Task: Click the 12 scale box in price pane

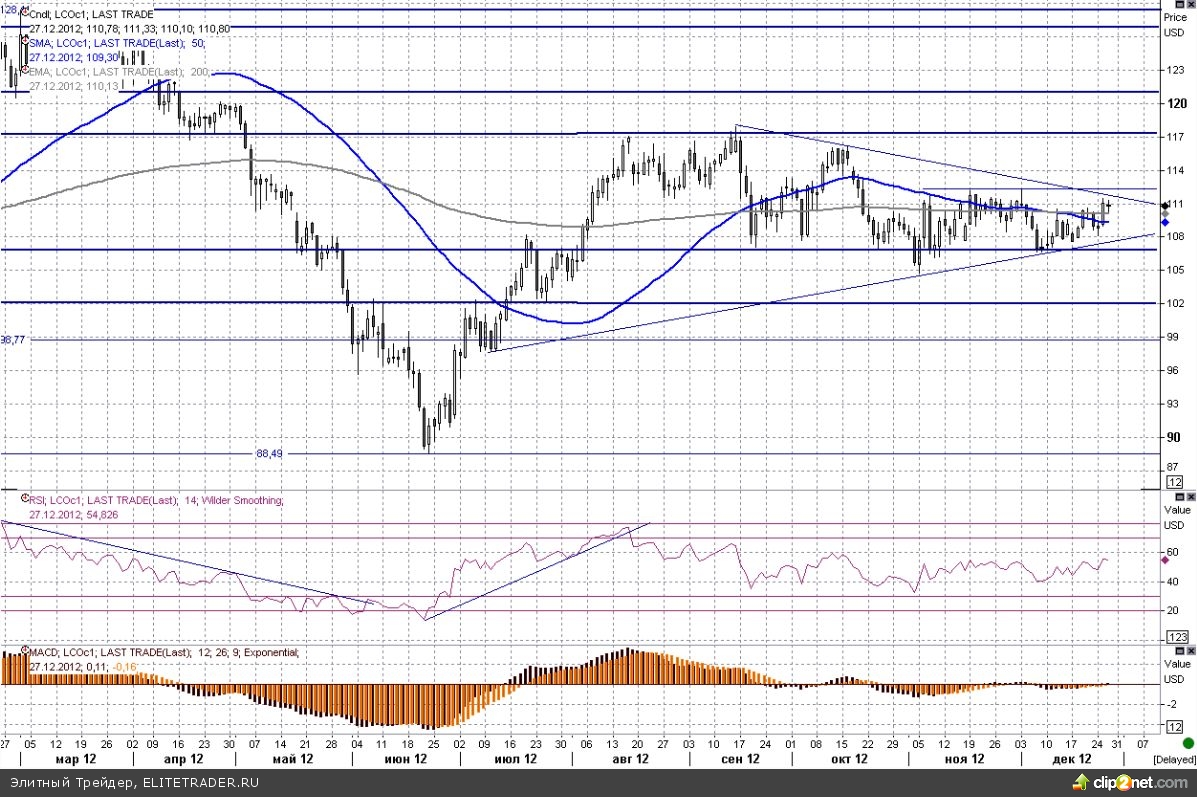Action: coord(1176,483)
